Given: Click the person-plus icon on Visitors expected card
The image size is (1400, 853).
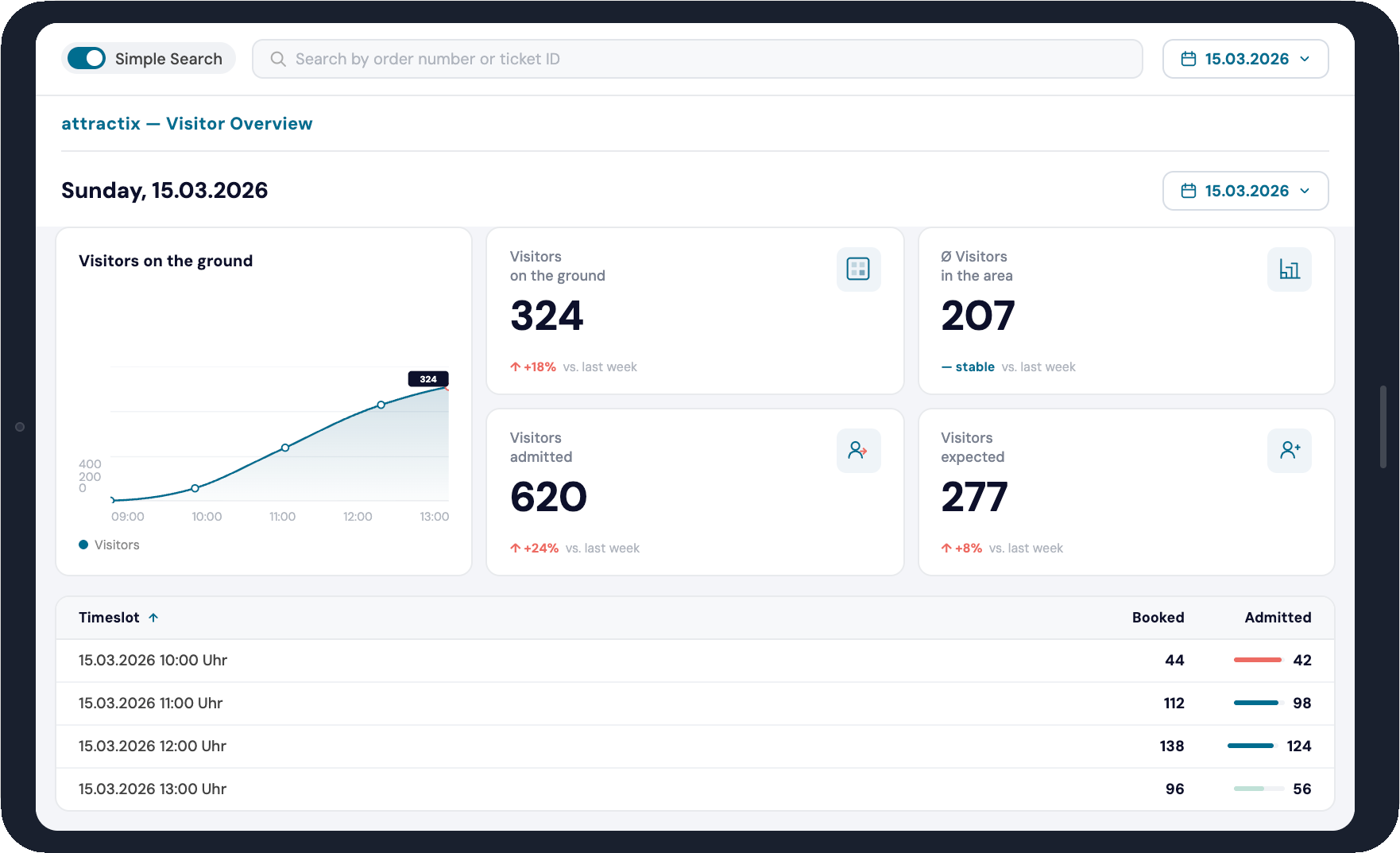Looking at the screenshot, I should (x=1289, y=451).
